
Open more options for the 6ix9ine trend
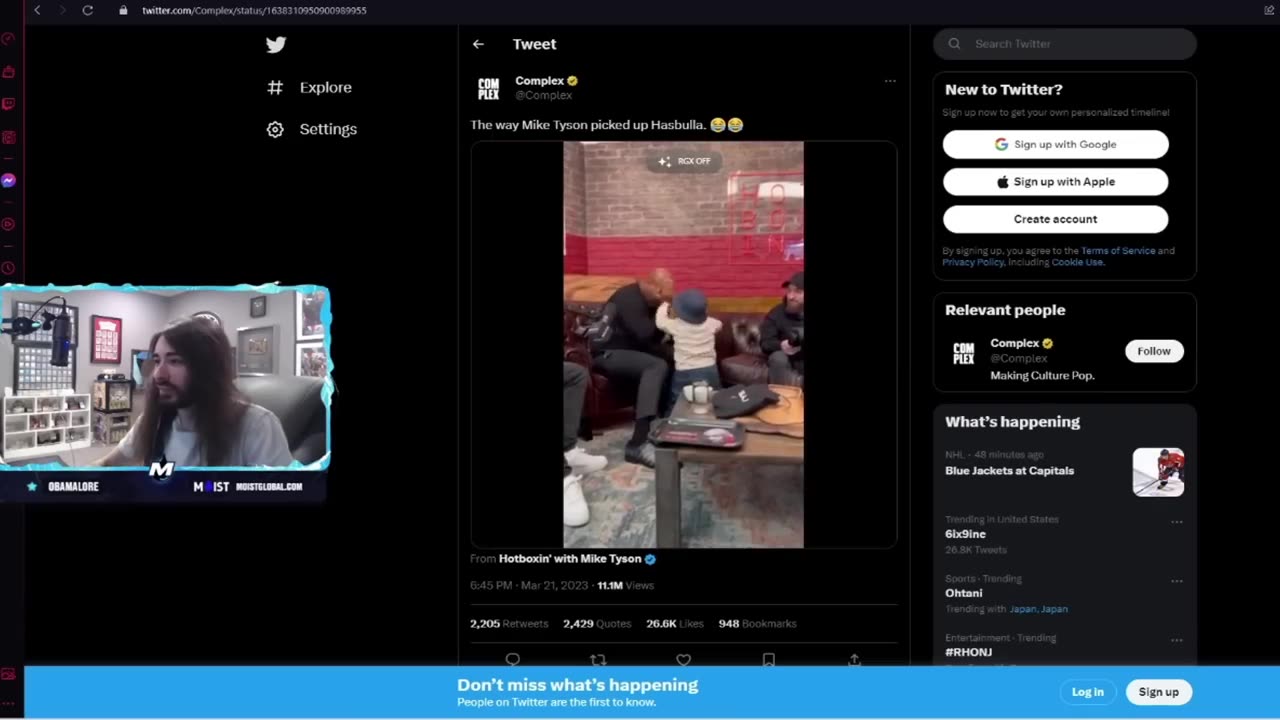1177,522
